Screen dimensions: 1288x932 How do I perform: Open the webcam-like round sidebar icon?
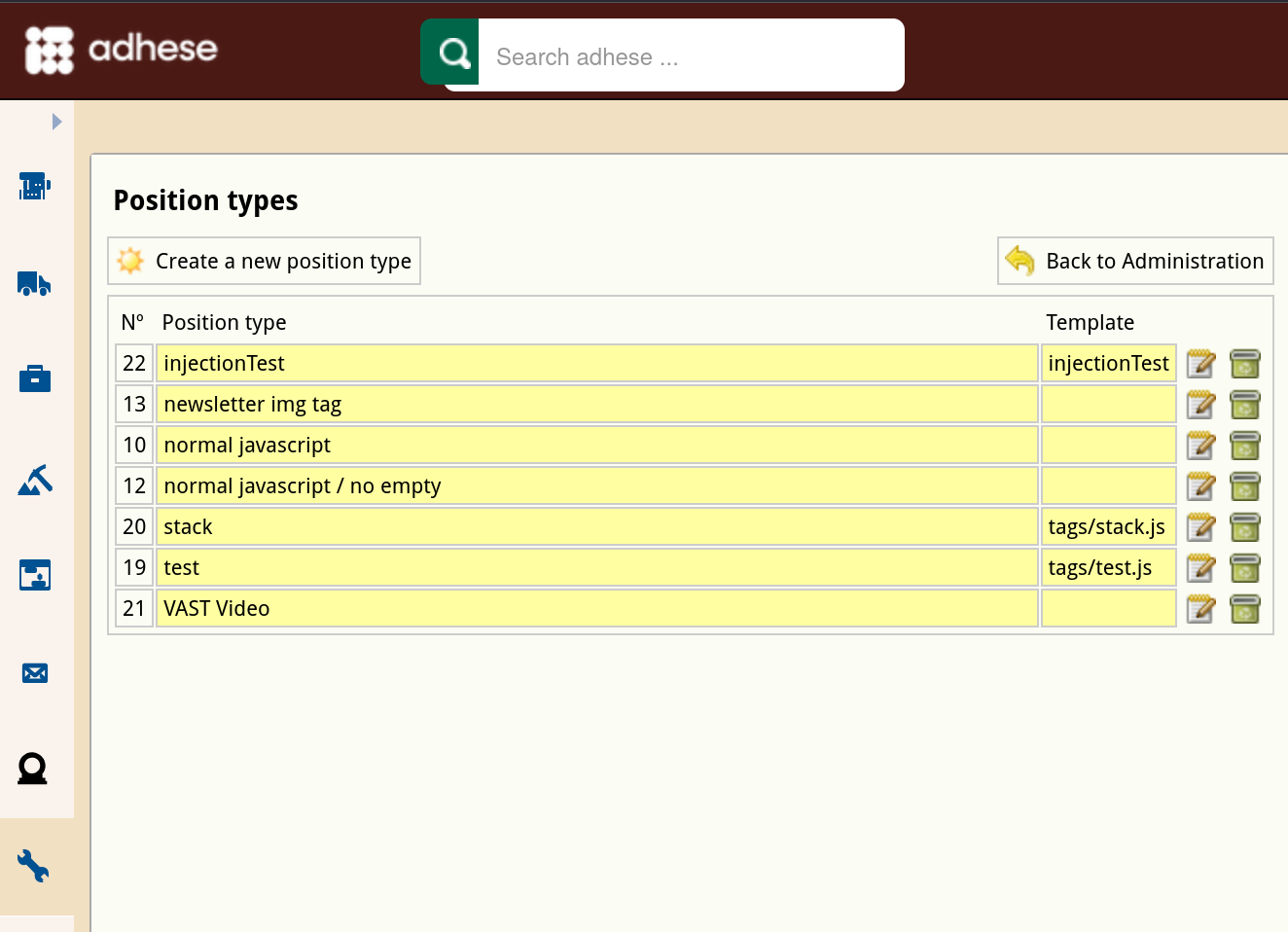coord(33,769)
